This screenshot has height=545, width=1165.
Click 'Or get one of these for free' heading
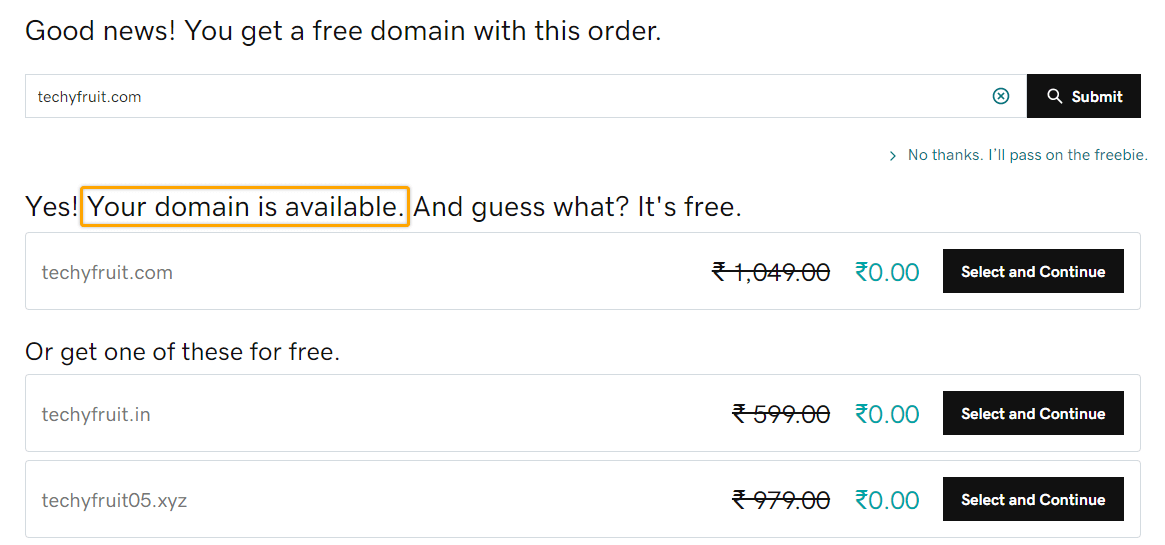[183, 350]
